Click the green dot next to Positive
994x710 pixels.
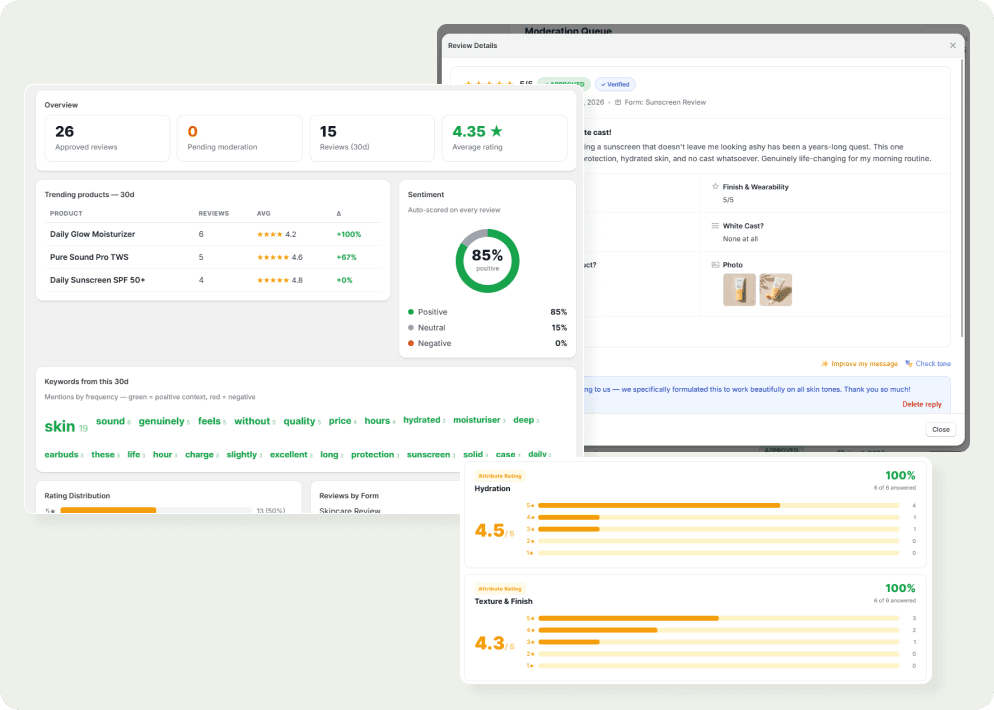411,312
